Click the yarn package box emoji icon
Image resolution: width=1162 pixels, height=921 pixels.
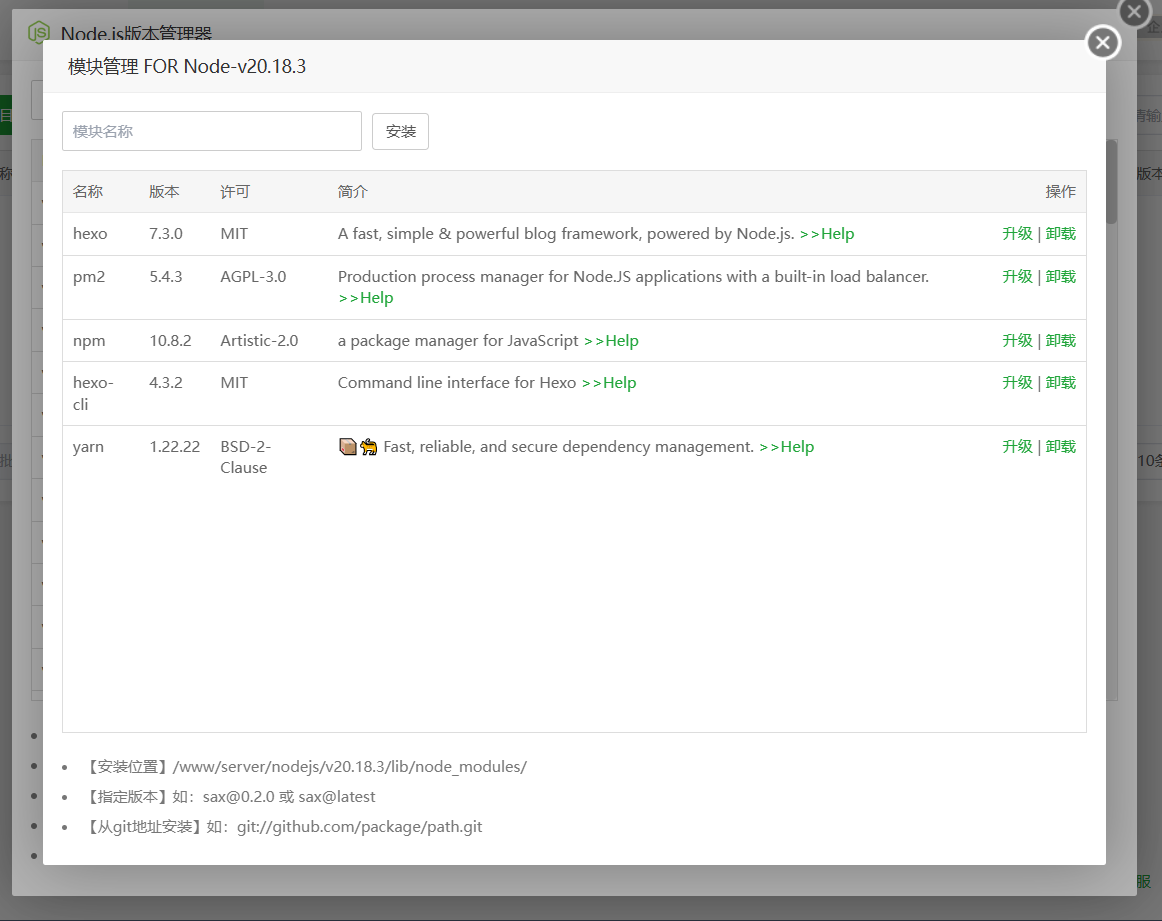(x=348, y=447)
